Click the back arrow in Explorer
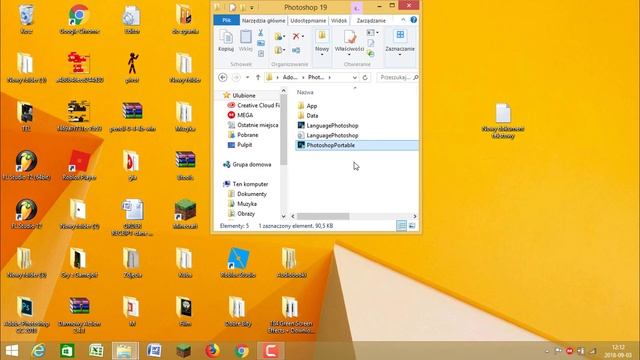Image resolution: width=640 pixels, height=360 pixels. [223, 77]
